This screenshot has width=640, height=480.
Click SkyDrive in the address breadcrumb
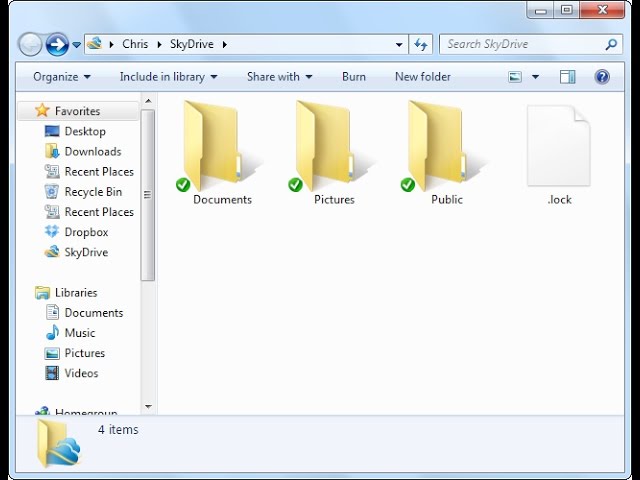coord(192,44)
